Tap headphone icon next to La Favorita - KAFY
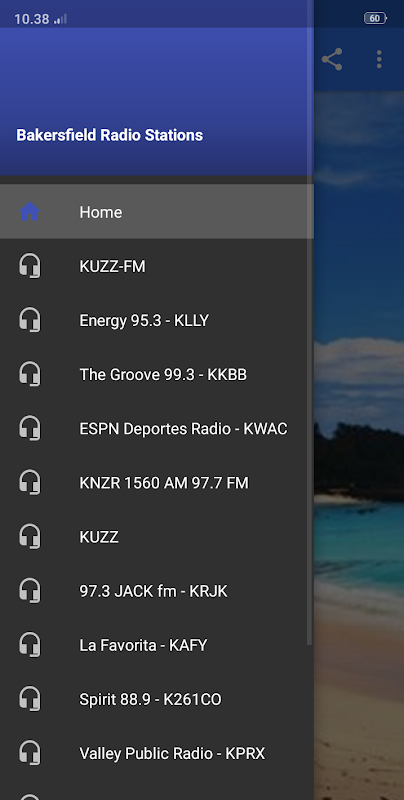Screen dimensions: 404x800 pyautogui.click(x=30, y=644)
